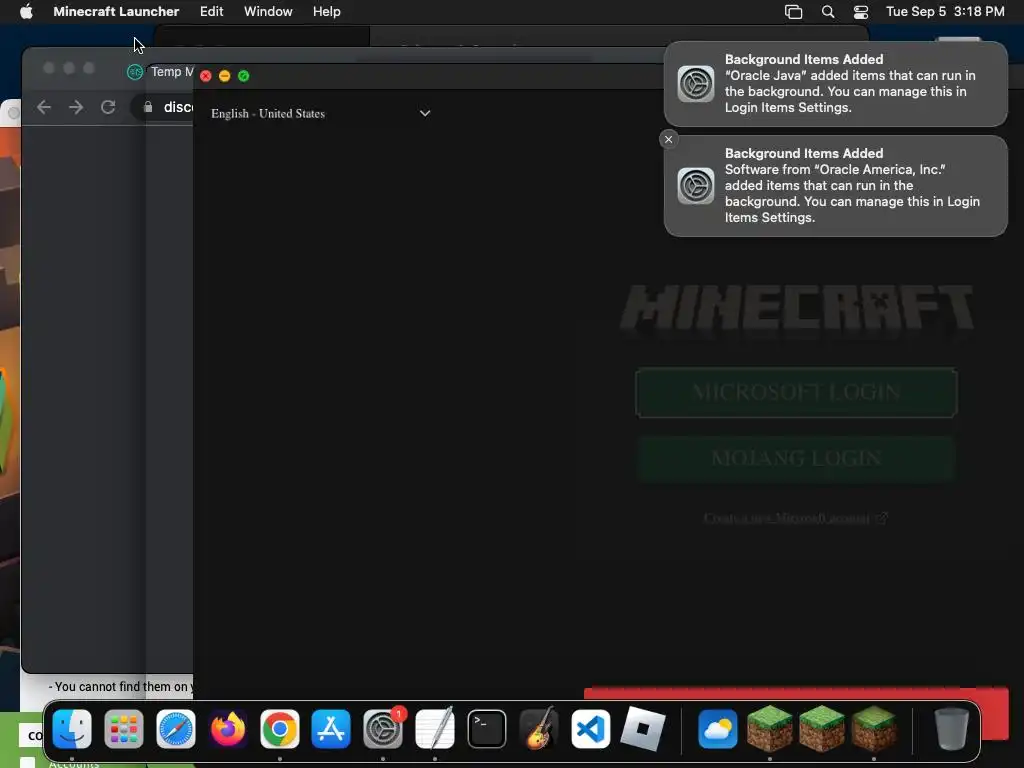Click the middle Minecraft grass block dock icon
1024x768 pixels.
822,729
